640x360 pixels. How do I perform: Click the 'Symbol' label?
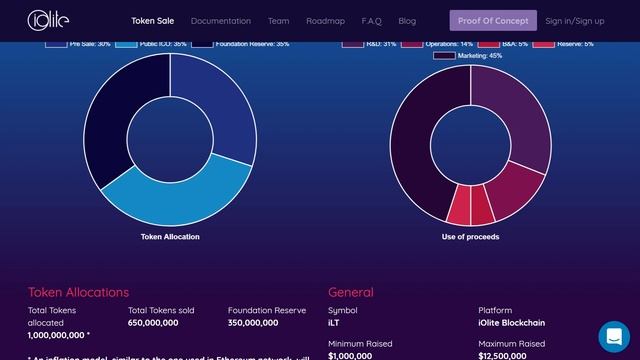tap(342, 310)
